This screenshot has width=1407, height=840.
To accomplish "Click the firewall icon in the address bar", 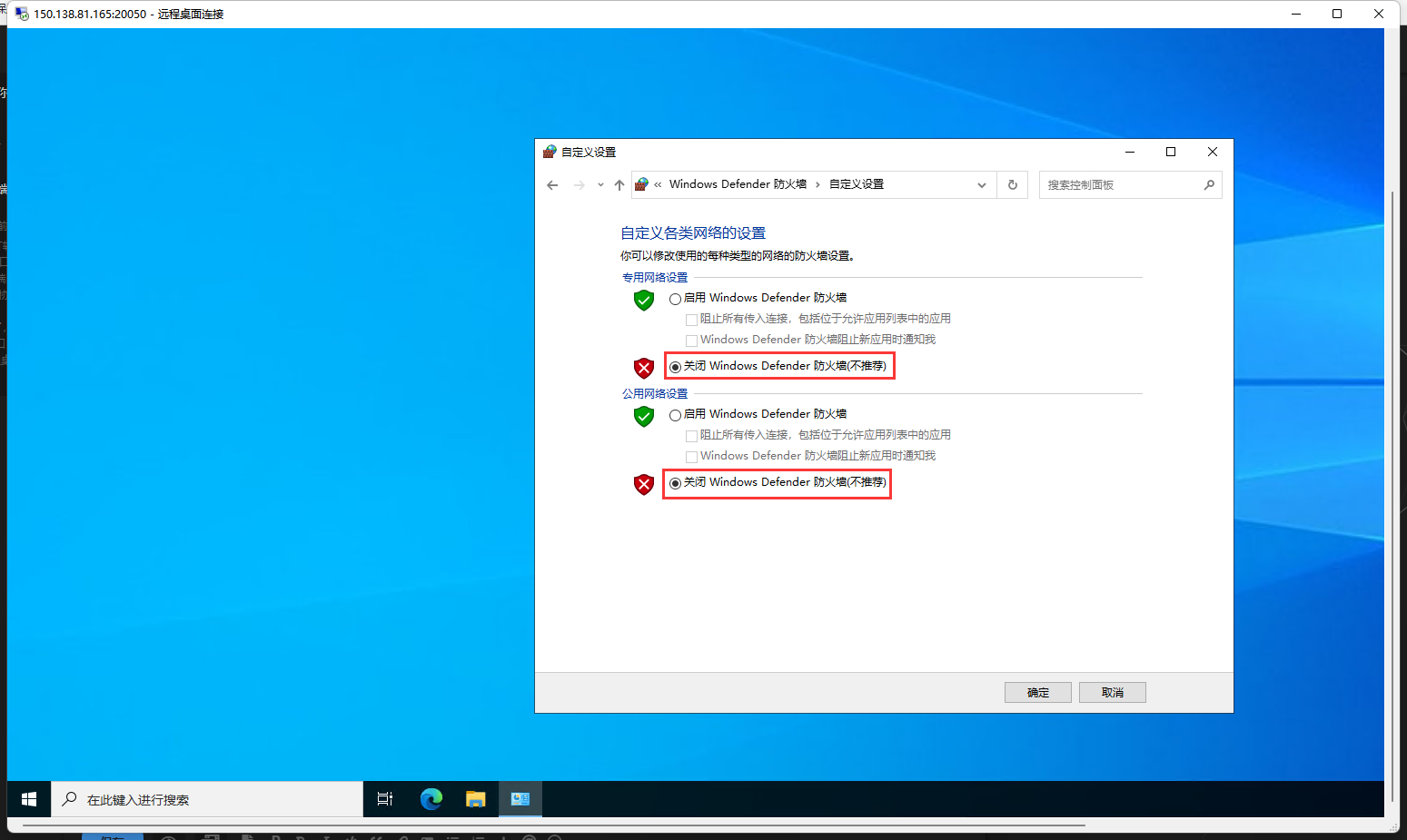I will [641, 184].
